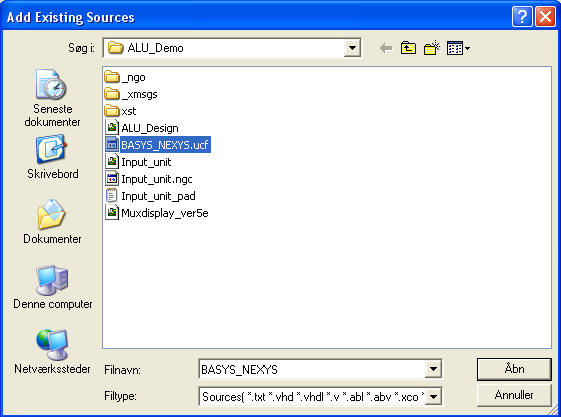Create a new folder via toolbar icon
This screenshot has height=417, width=561.
coord(432,48)
